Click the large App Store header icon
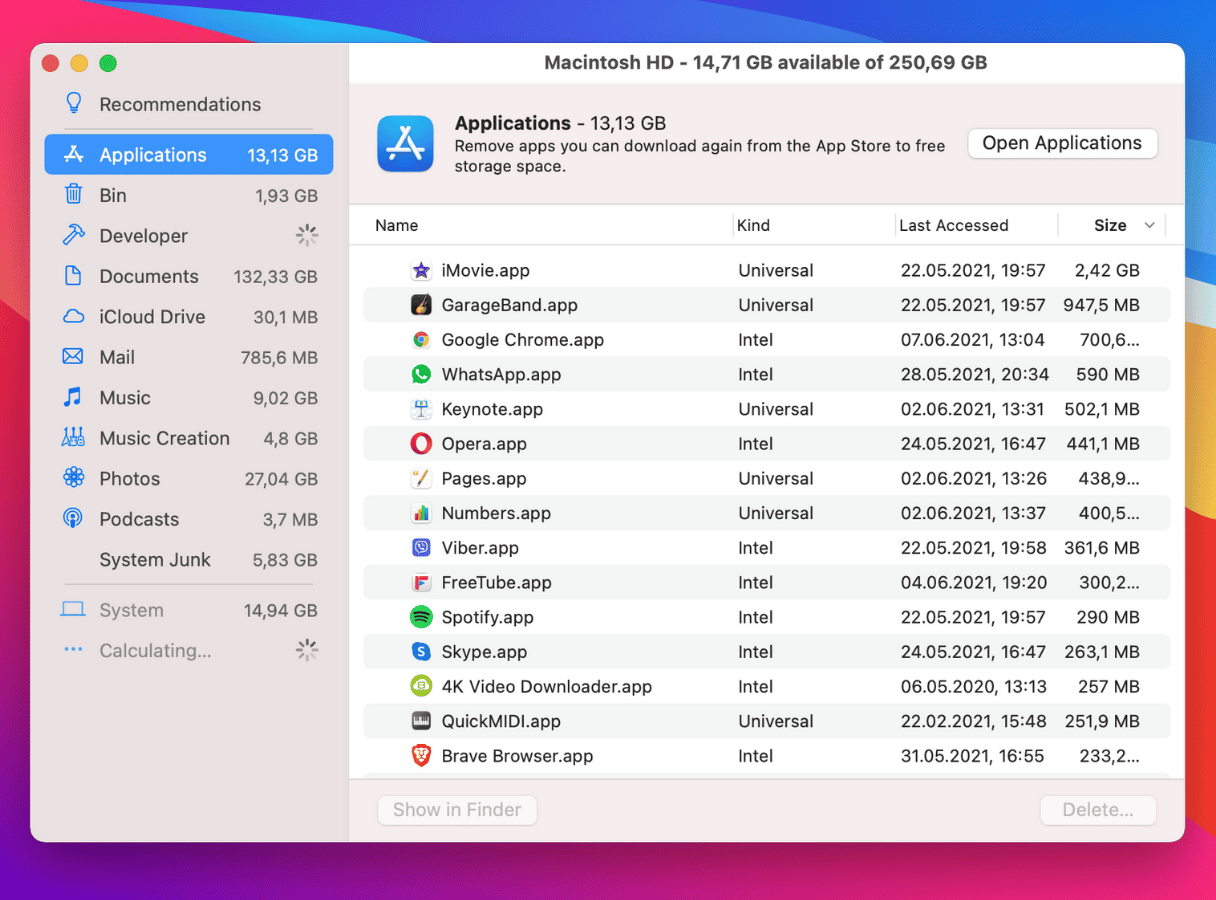The height and width of the screenshot is (900, 1216). [x=405, y=144]
